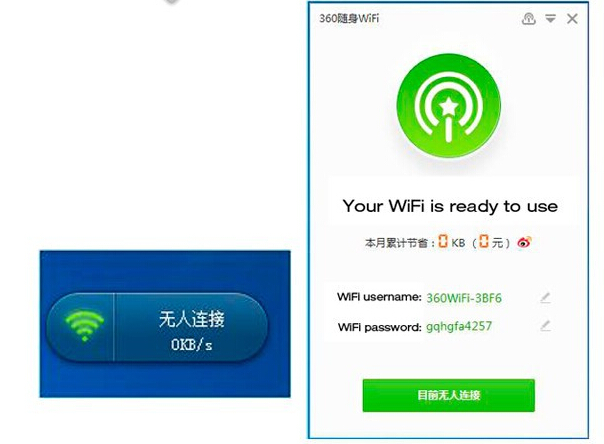Screen dimensions: 604x444
Task: Share savings via the Weibo icon
Action: click(x=524, y=242)
